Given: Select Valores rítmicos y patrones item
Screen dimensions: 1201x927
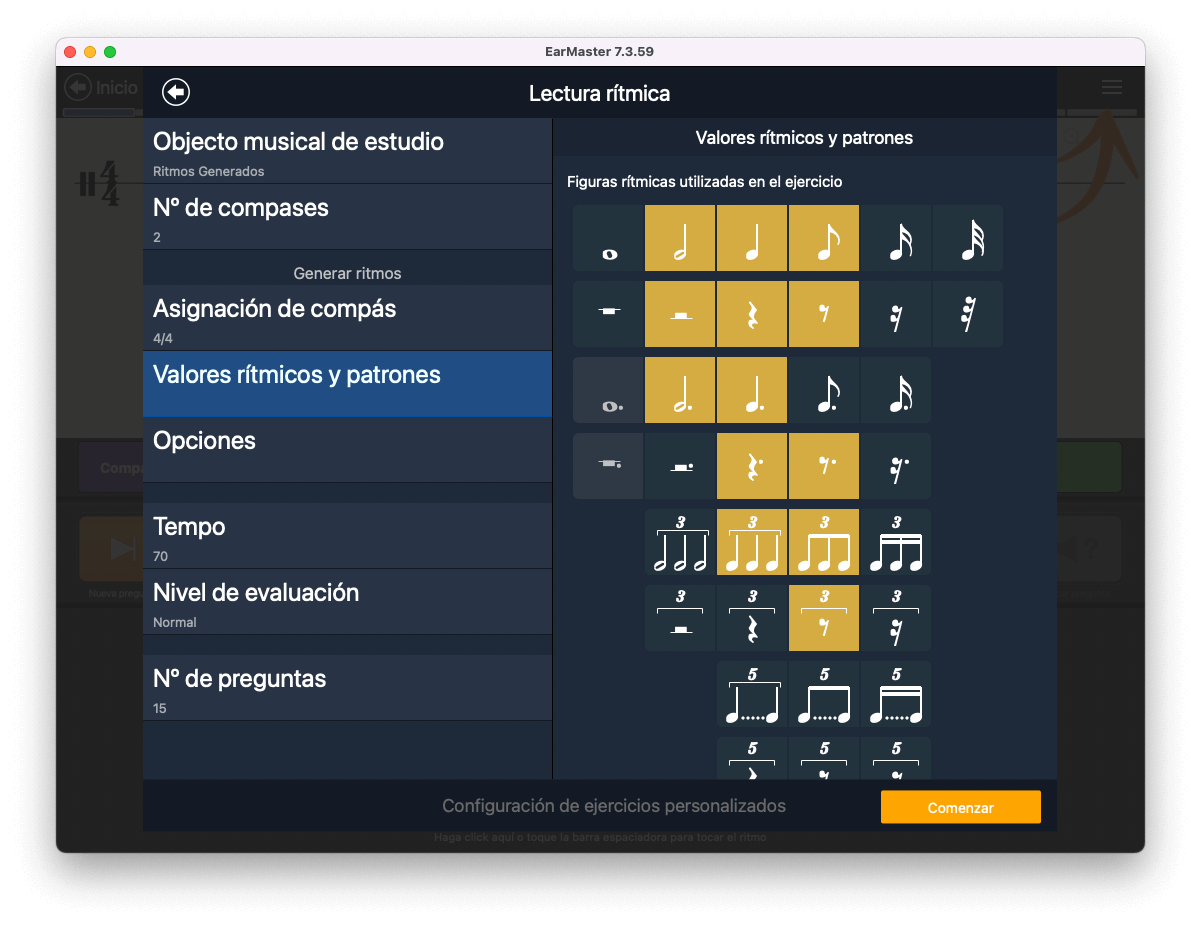Looking at the screenshot, I should click(x=347, y=384).
